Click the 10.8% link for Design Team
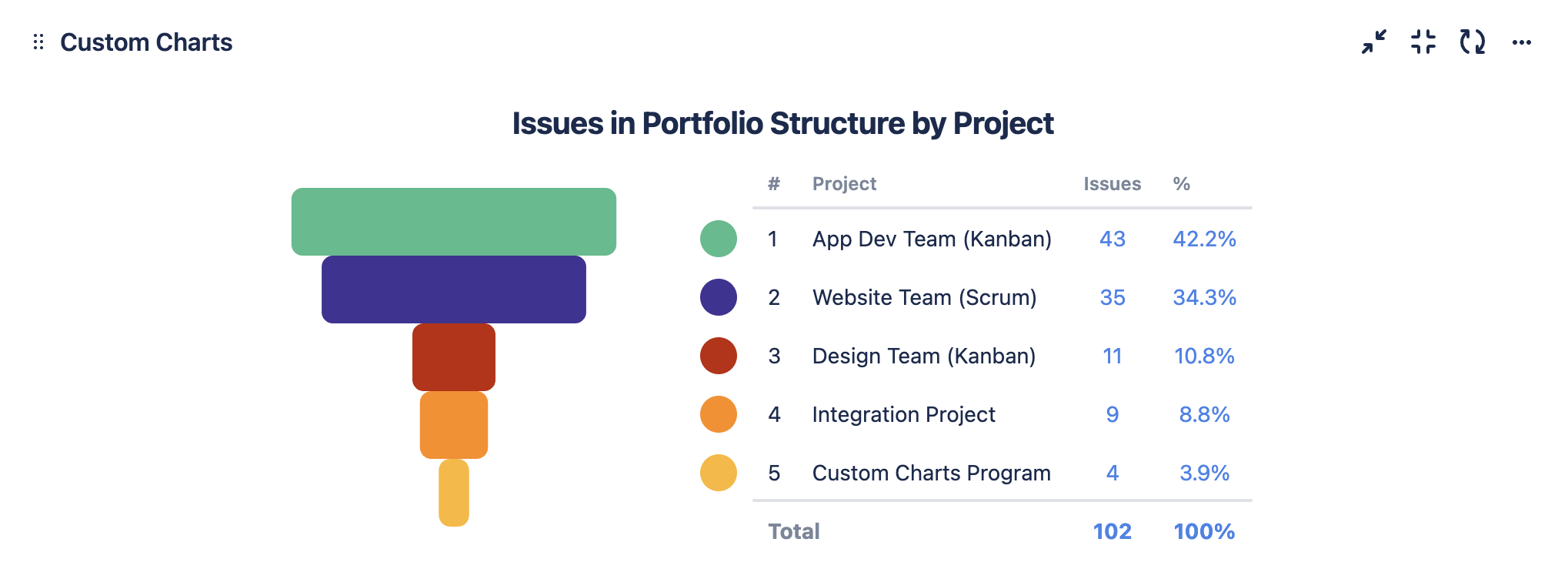 coord(1204,356)
